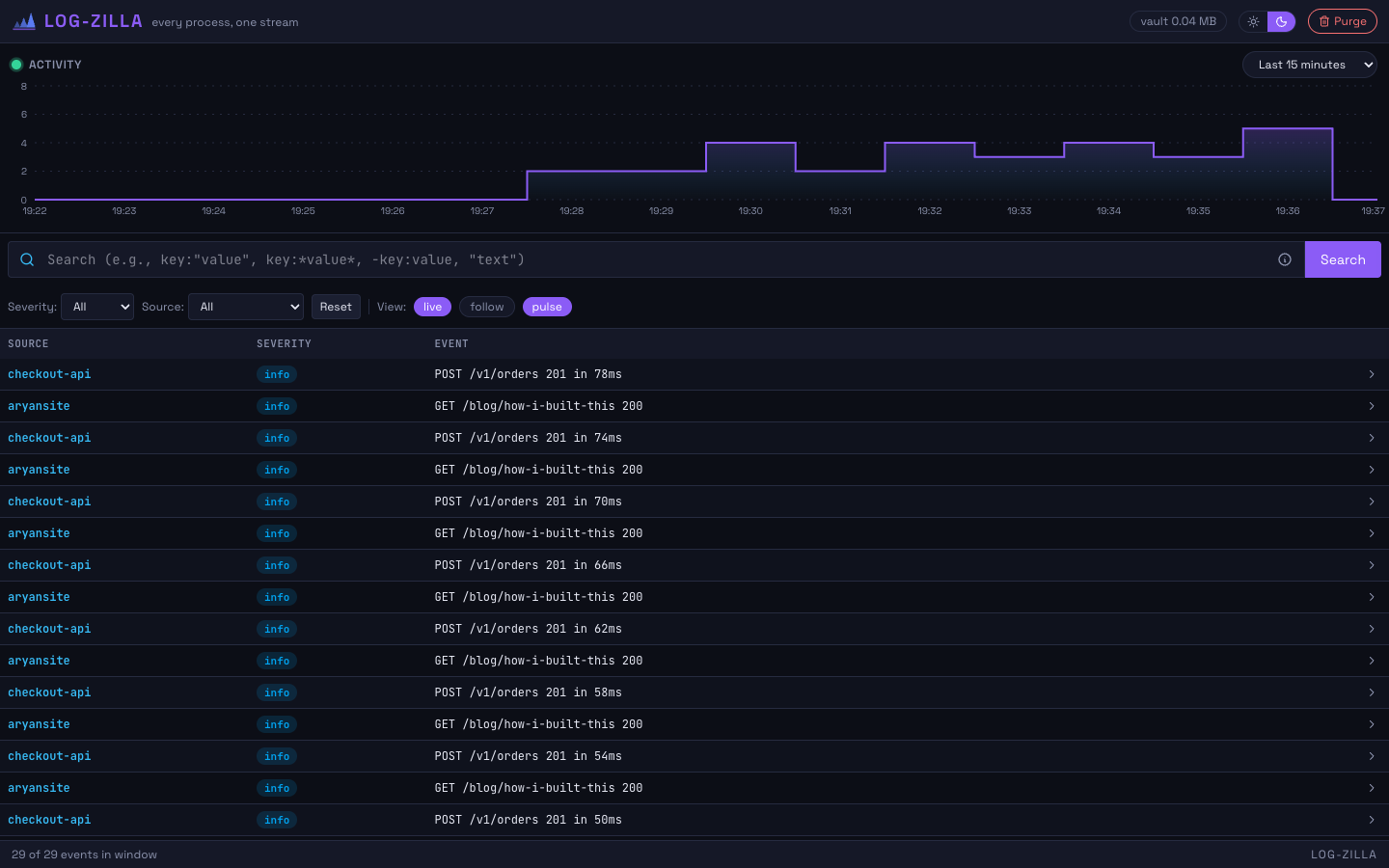Switch to dark theme moon icon
1389x868 pixels.
tap(1281, 21)
